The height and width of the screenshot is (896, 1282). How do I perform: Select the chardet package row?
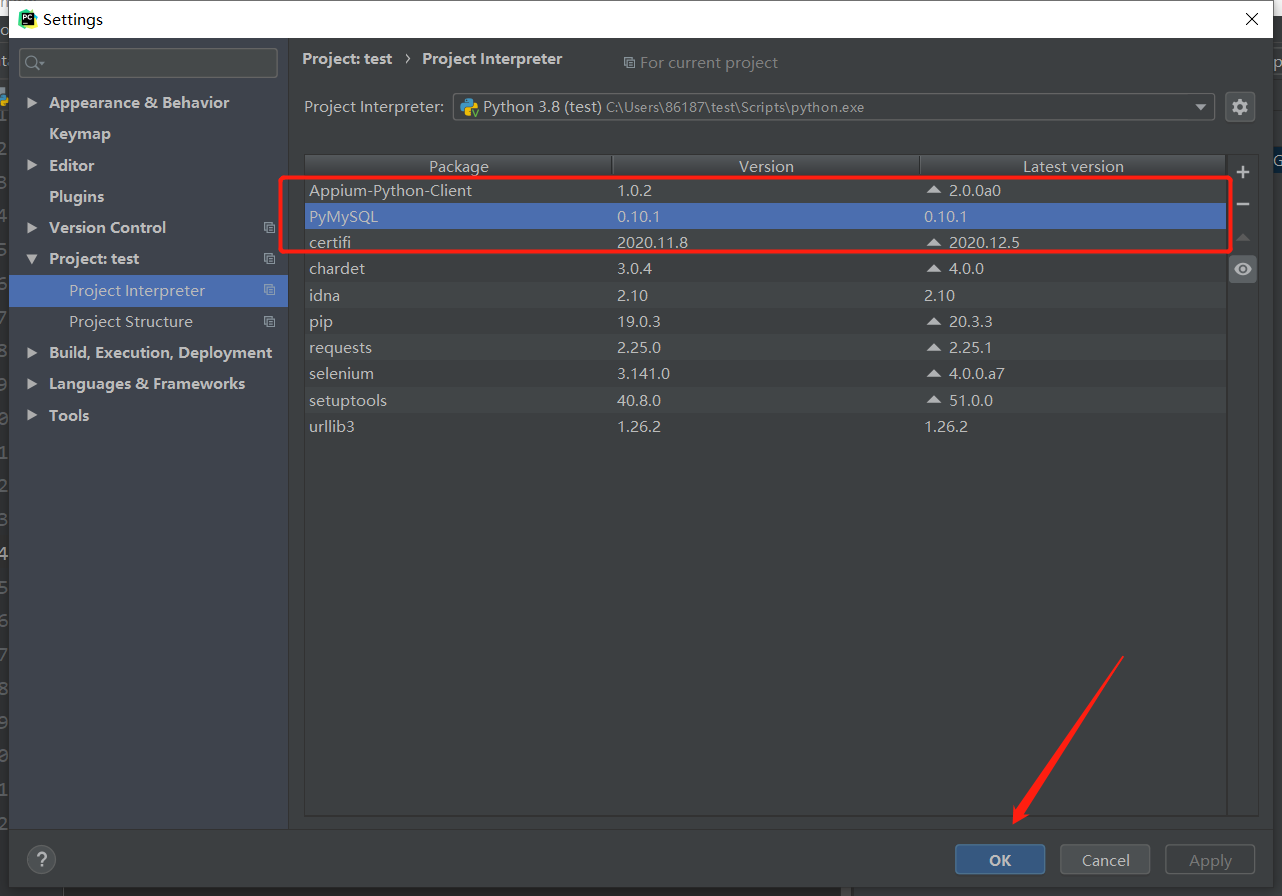[766, 269]
